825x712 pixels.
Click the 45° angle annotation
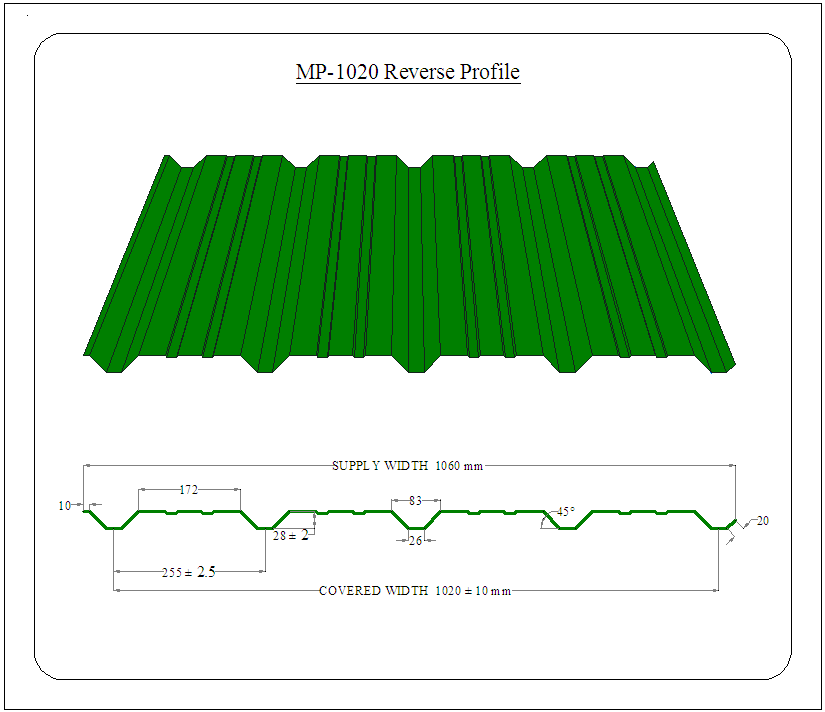click(x=566, y=512)
